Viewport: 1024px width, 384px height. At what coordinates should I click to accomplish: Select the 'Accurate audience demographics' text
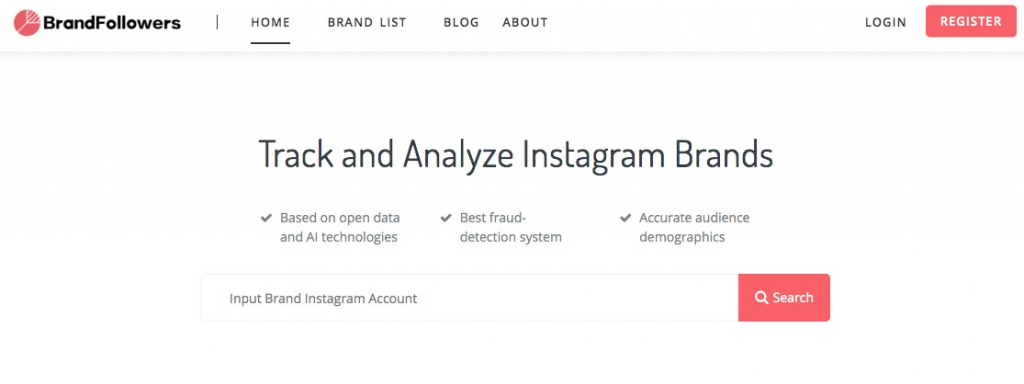coord(694,227)
